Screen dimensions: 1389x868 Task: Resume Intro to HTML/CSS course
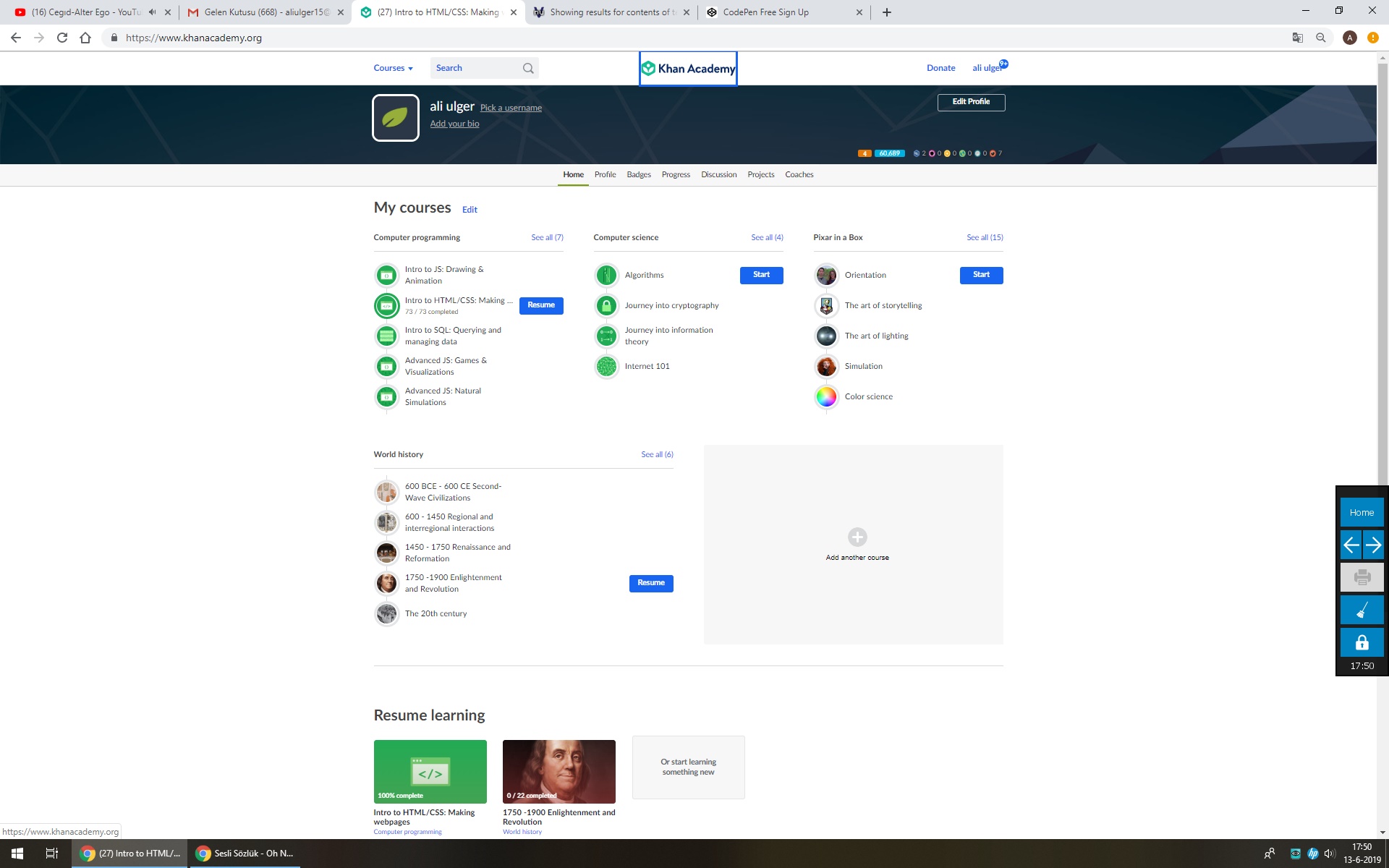pos(541,305)
